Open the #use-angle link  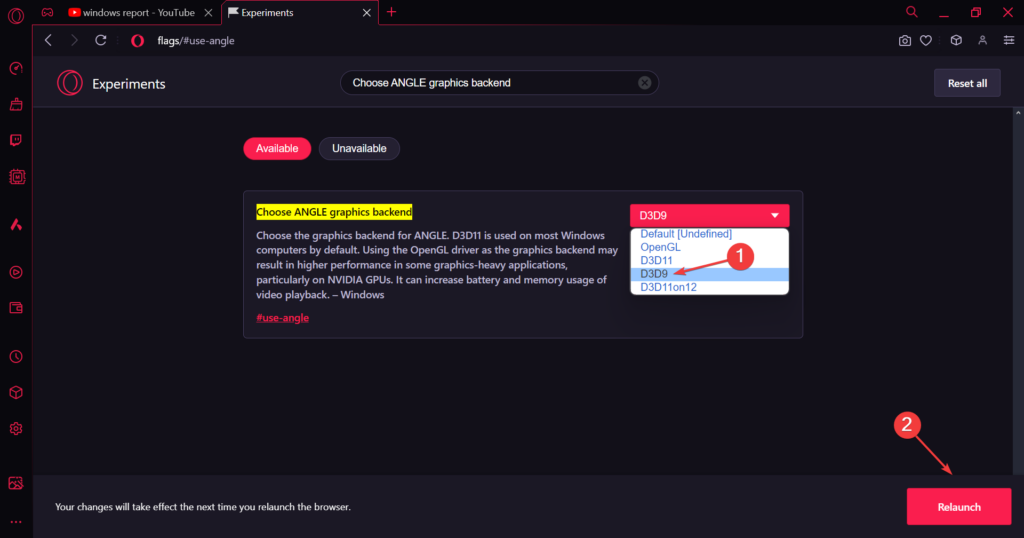[x=282, y=318]
